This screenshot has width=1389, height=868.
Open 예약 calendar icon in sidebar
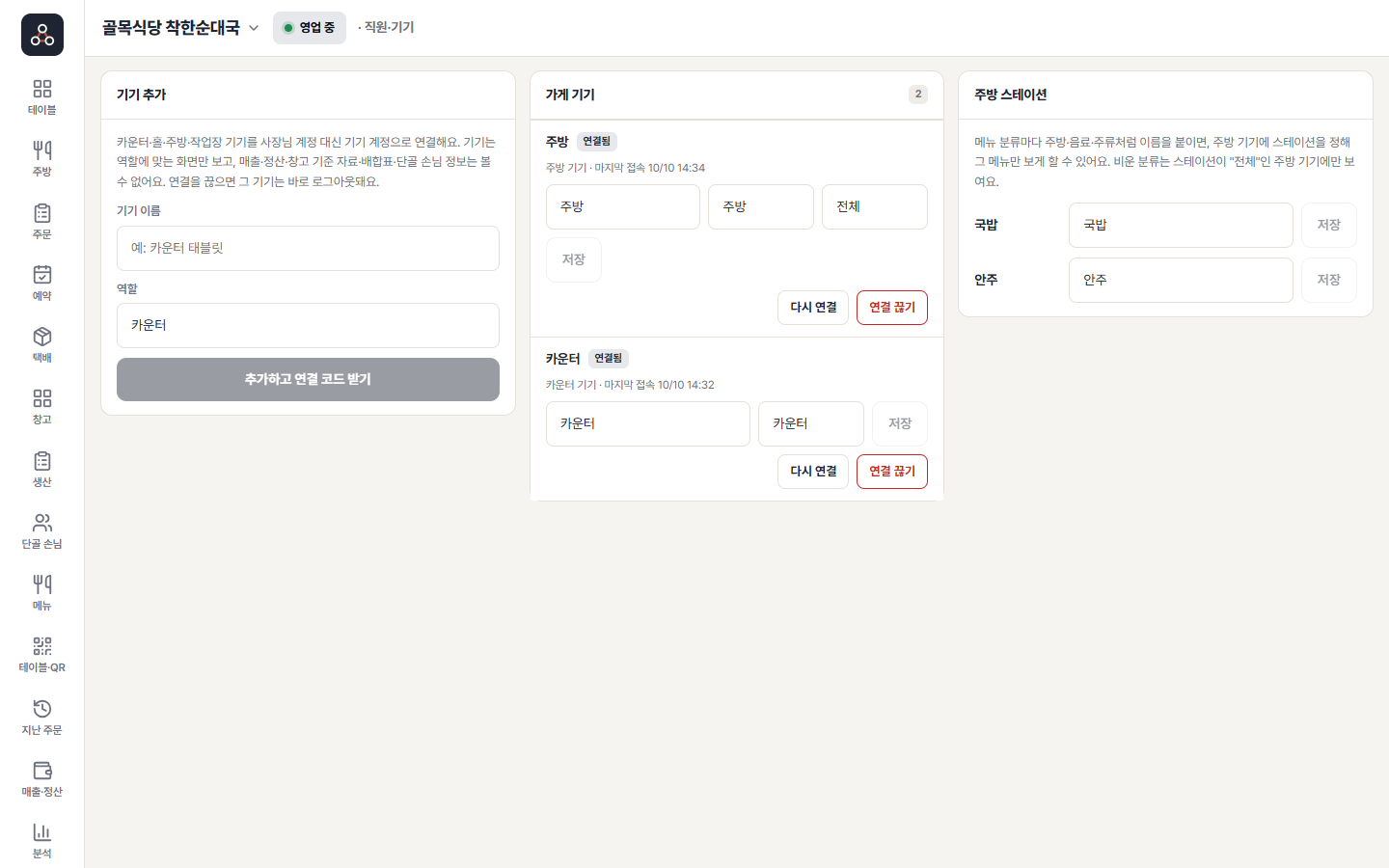click(42, 284)
